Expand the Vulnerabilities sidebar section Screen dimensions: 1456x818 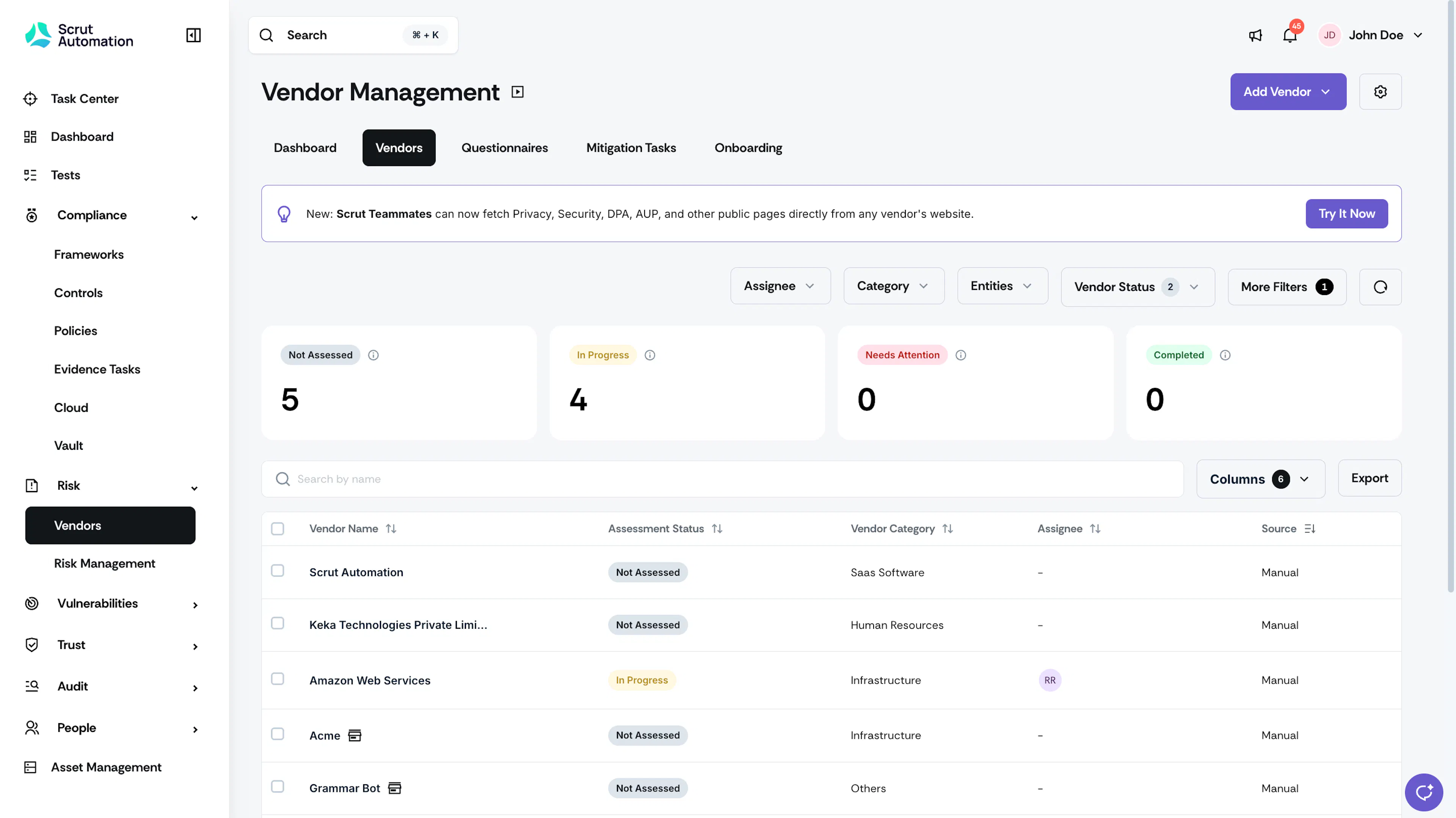tap(111, 603)
